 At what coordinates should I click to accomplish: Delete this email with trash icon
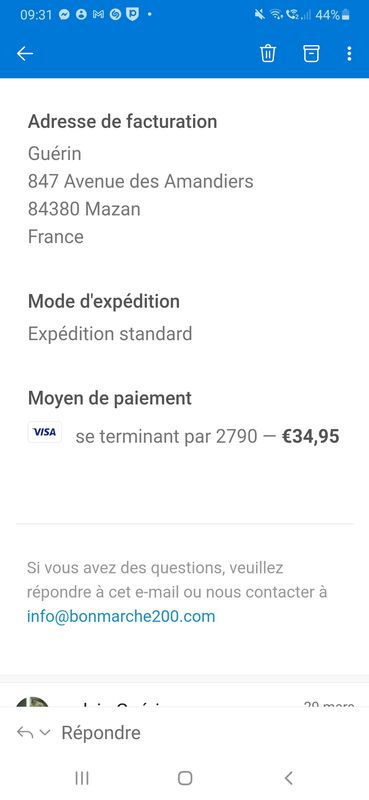coord(268,53)
